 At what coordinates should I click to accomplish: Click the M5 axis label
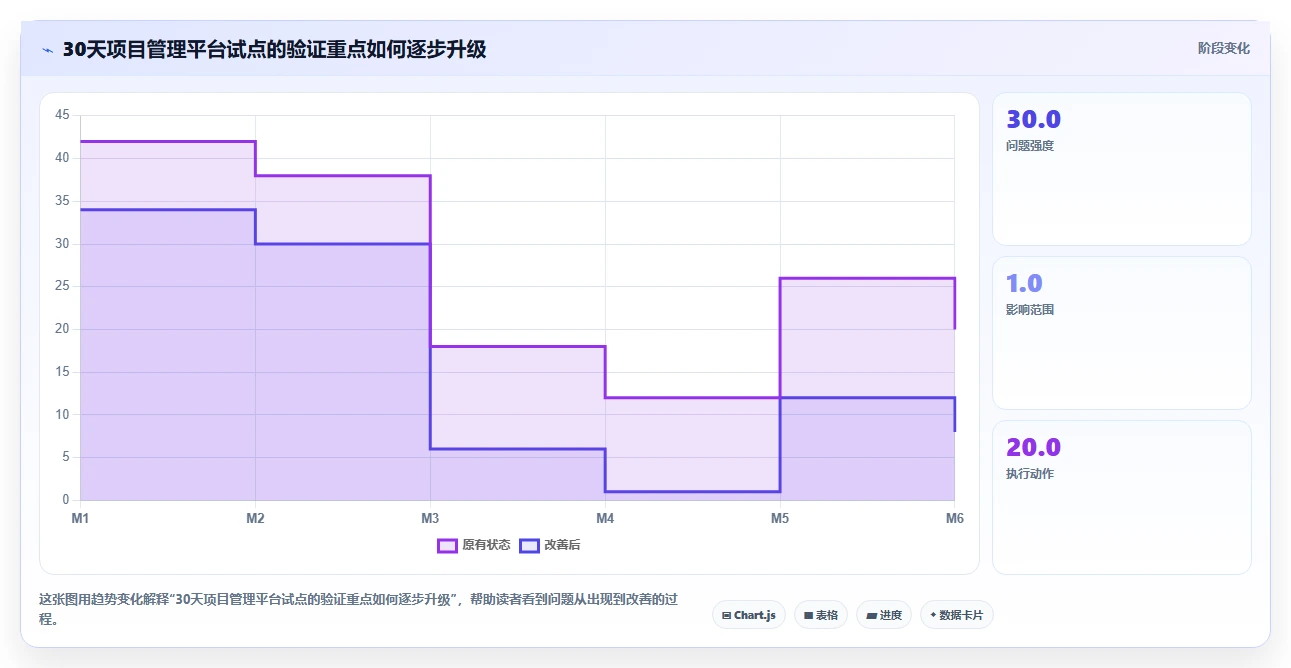(x=780, y=518)
